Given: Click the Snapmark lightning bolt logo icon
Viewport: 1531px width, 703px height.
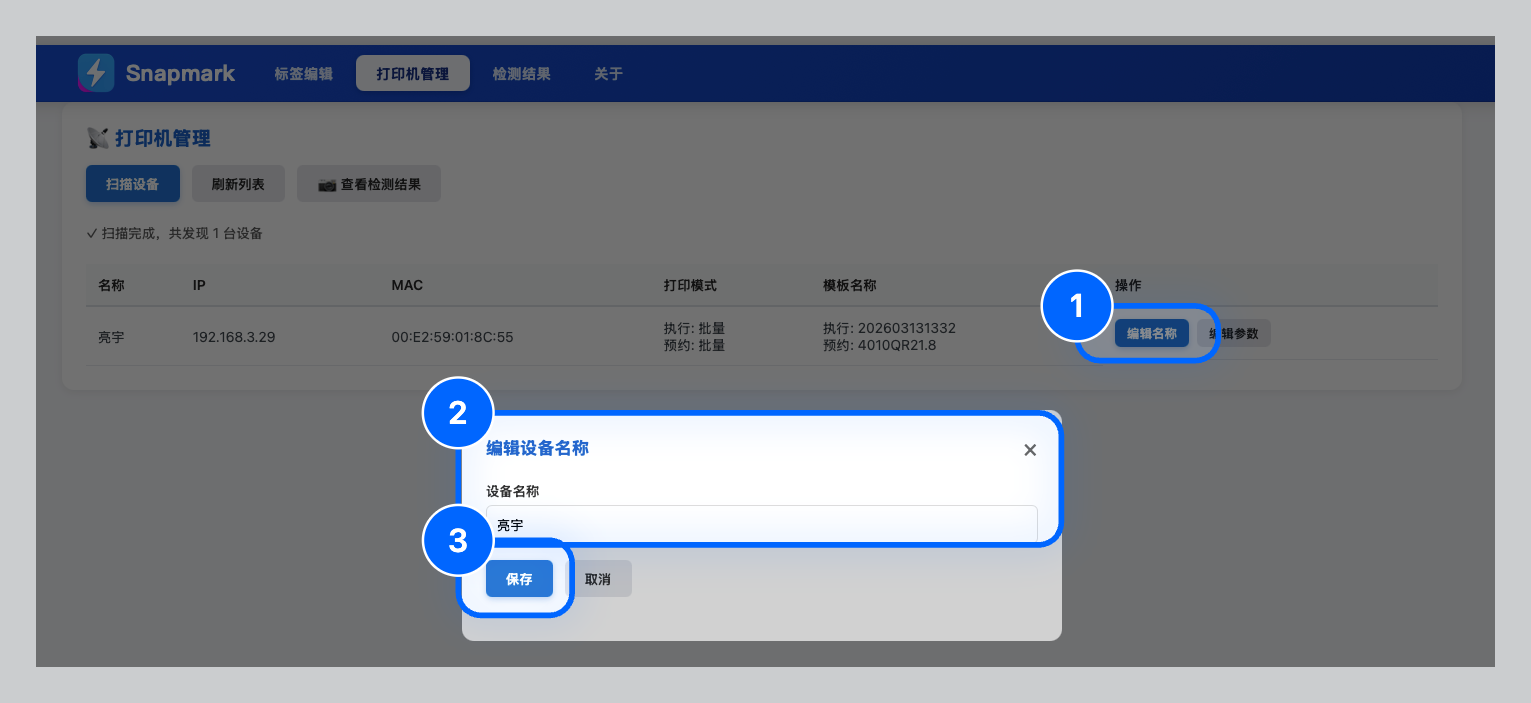Looking at the screenshot, I should pyautogui.click(x=96, y=72).
